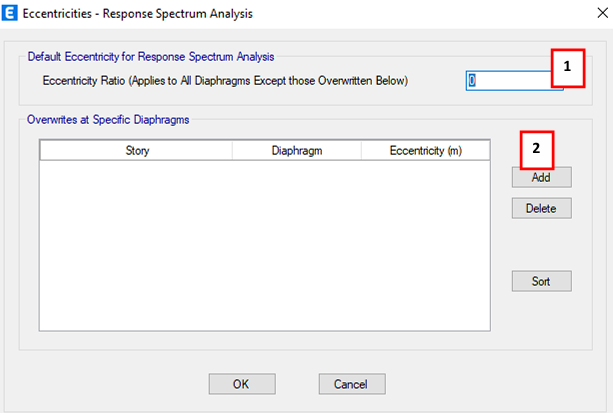This screenshot has width=613, height=413.
Task: Confirm the dialog with OK
Action: pyautogui.click(x=241, y=384)
